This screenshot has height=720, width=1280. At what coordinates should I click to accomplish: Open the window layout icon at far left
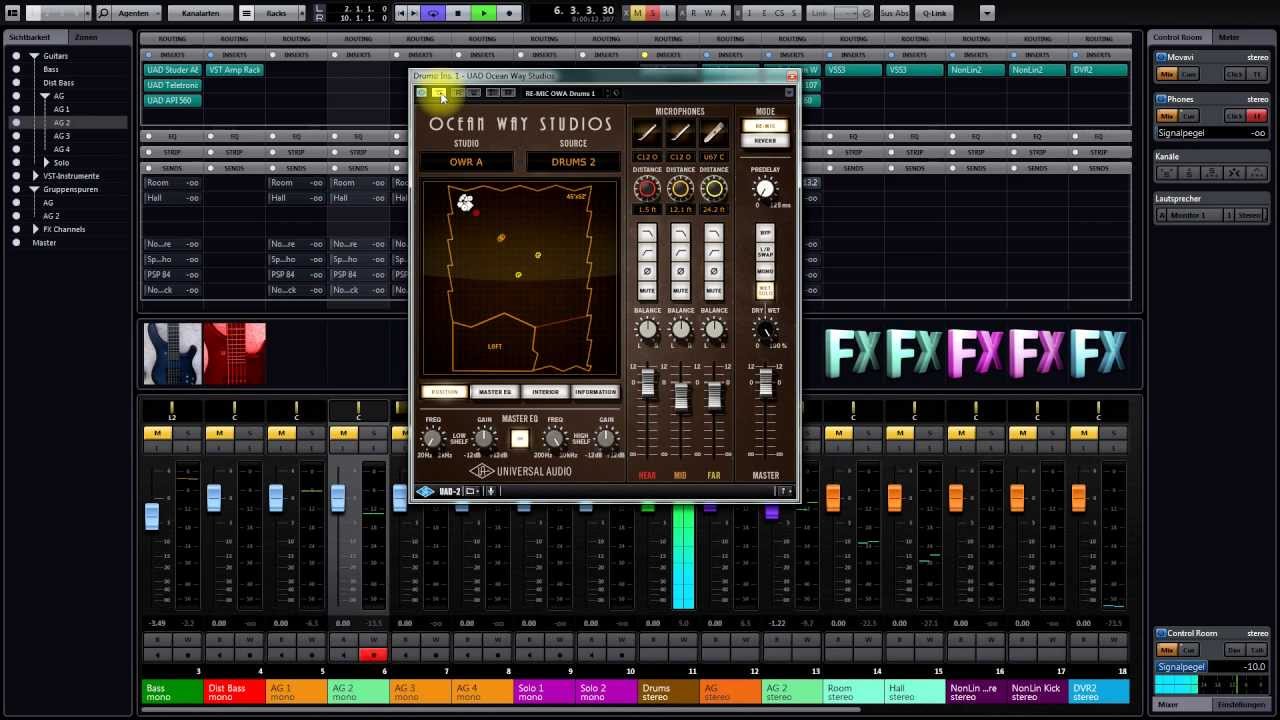[12, 13]
